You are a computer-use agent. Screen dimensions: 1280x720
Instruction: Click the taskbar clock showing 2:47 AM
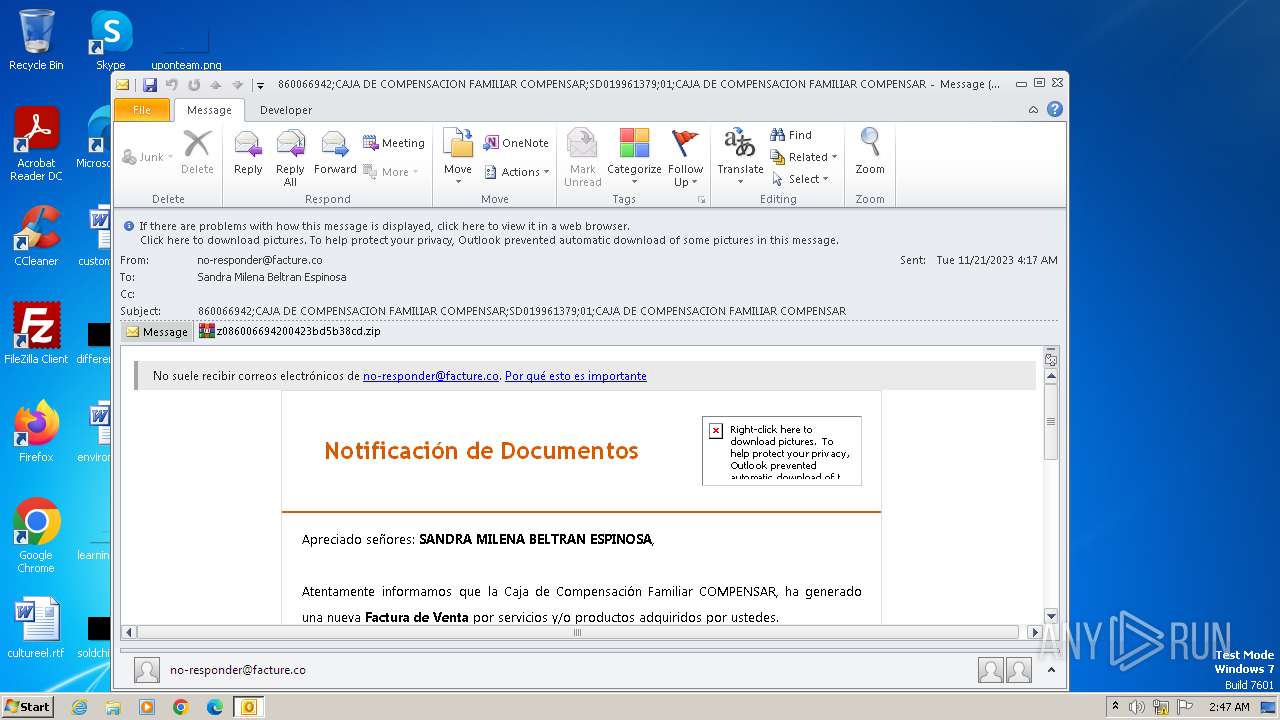pyautogui.click(x=1229, y=707)
